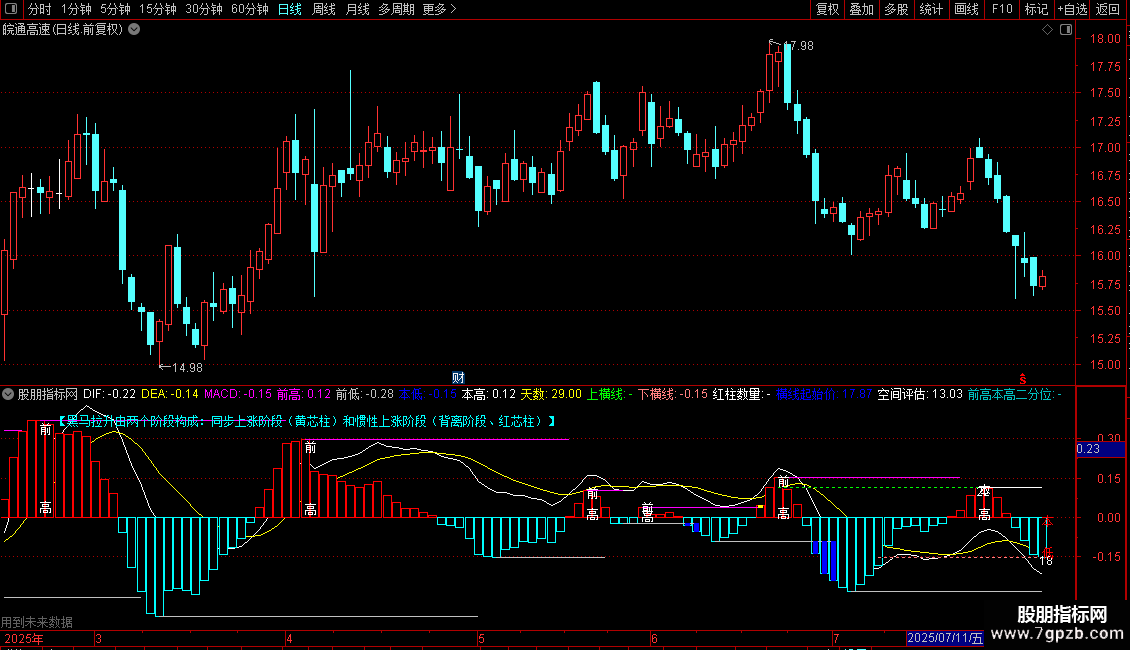
Task: Click the 皖通高速(日线.前复权) chart title
Action: point(63,30)
